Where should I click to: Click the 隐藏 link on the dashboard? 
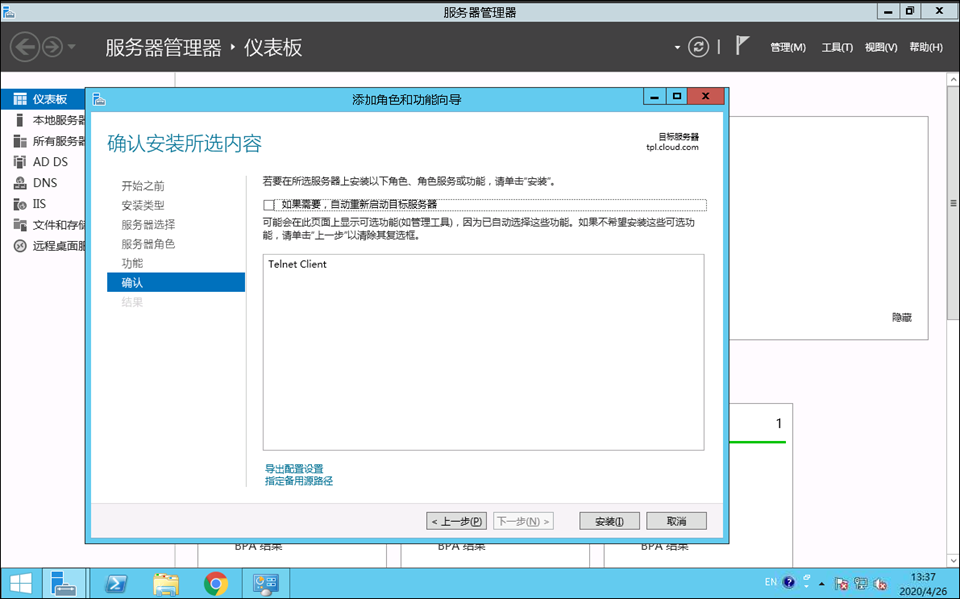click(901, 317)
